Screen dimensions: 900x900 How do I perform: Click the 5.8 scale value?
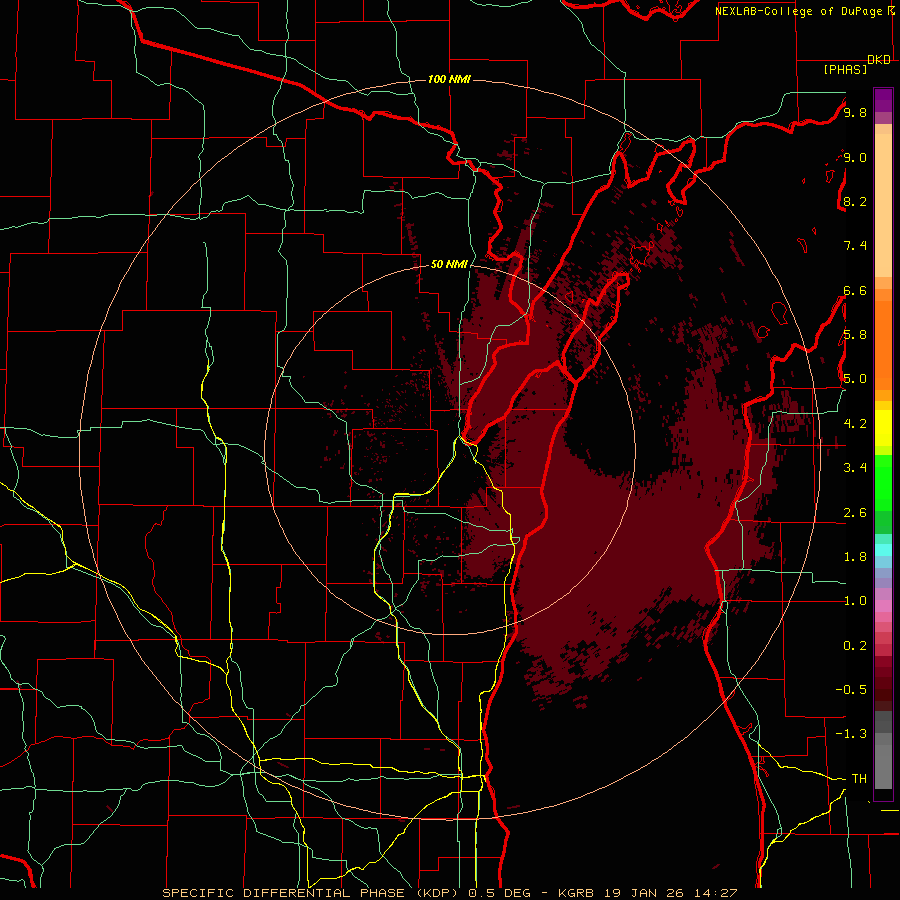[855, 335]
